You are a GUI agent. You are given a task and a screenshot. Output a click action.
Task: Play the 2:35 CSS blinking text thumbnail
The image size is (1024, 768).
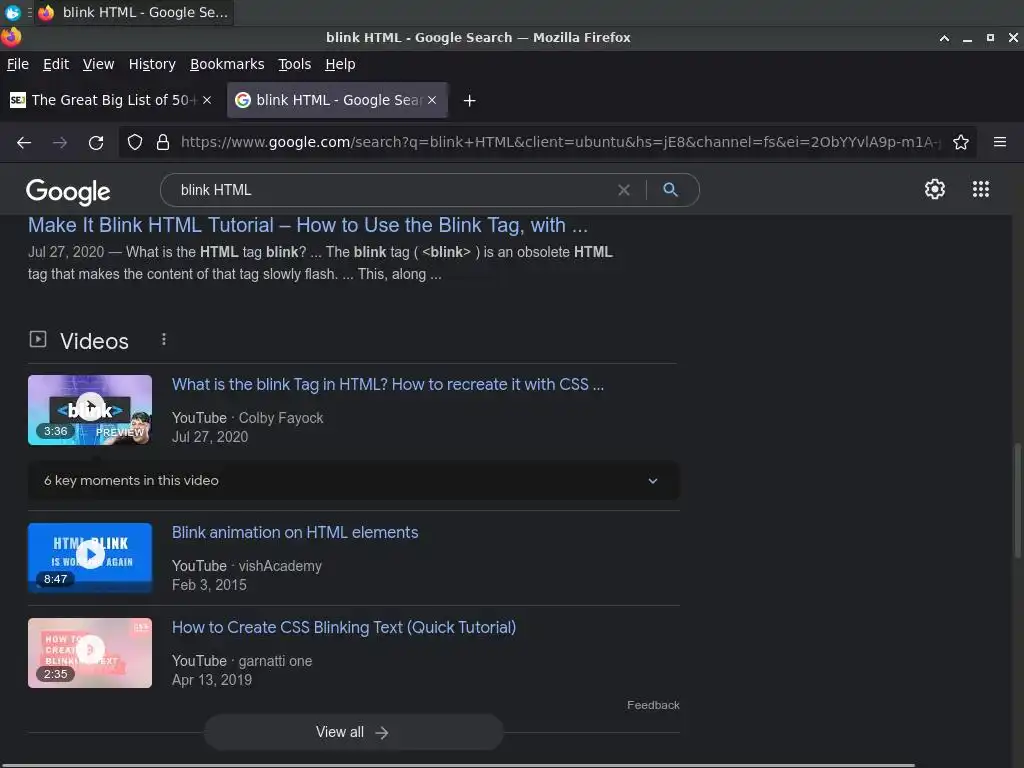tap(90, 653)
